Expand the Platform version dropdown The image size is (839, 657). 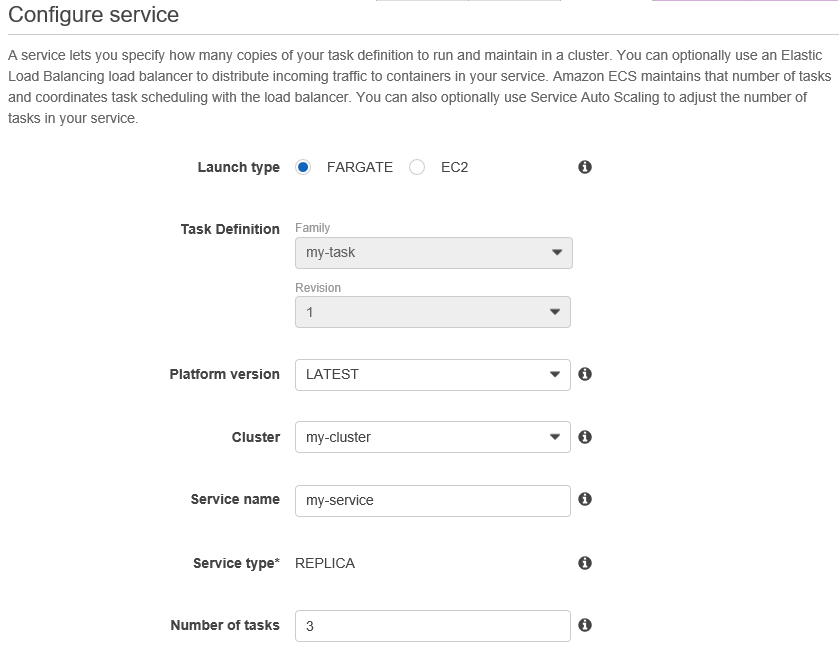click(433, 375)
